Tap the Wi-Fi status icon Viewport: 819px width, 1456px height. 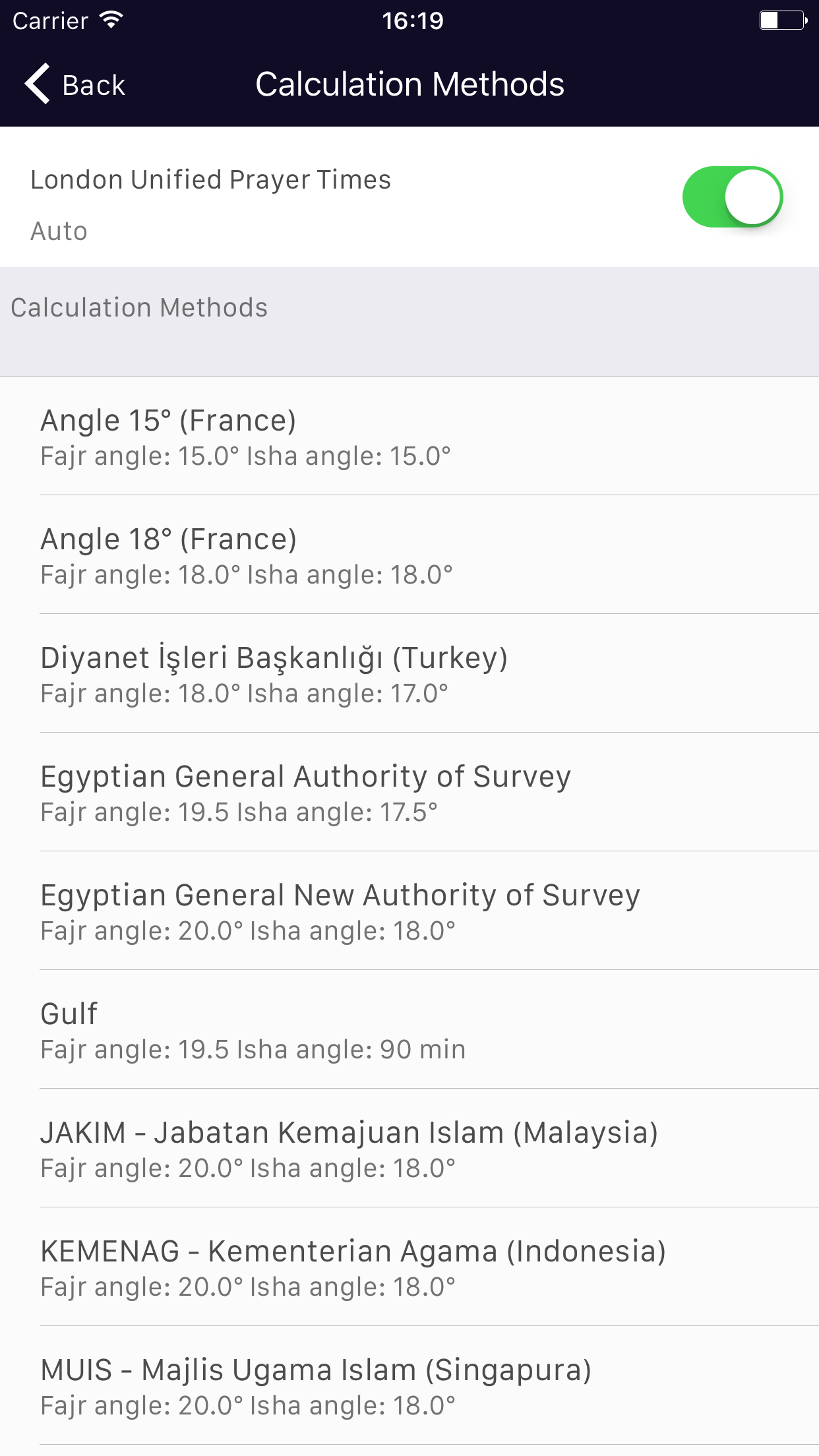coord(111,20)
